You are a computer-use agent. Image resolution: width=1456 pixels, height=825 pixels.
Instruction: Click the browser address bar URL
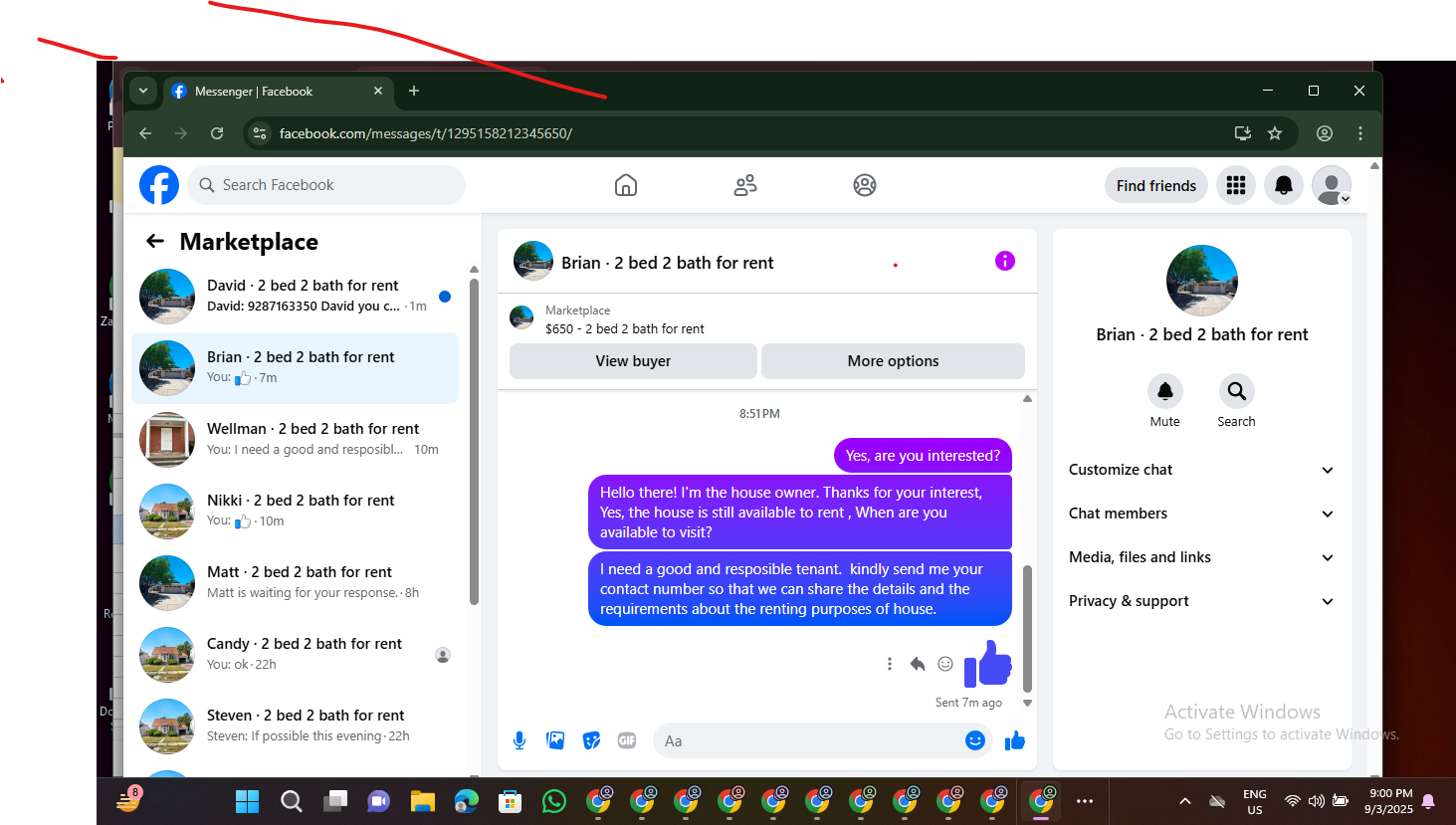coord(426,133)
